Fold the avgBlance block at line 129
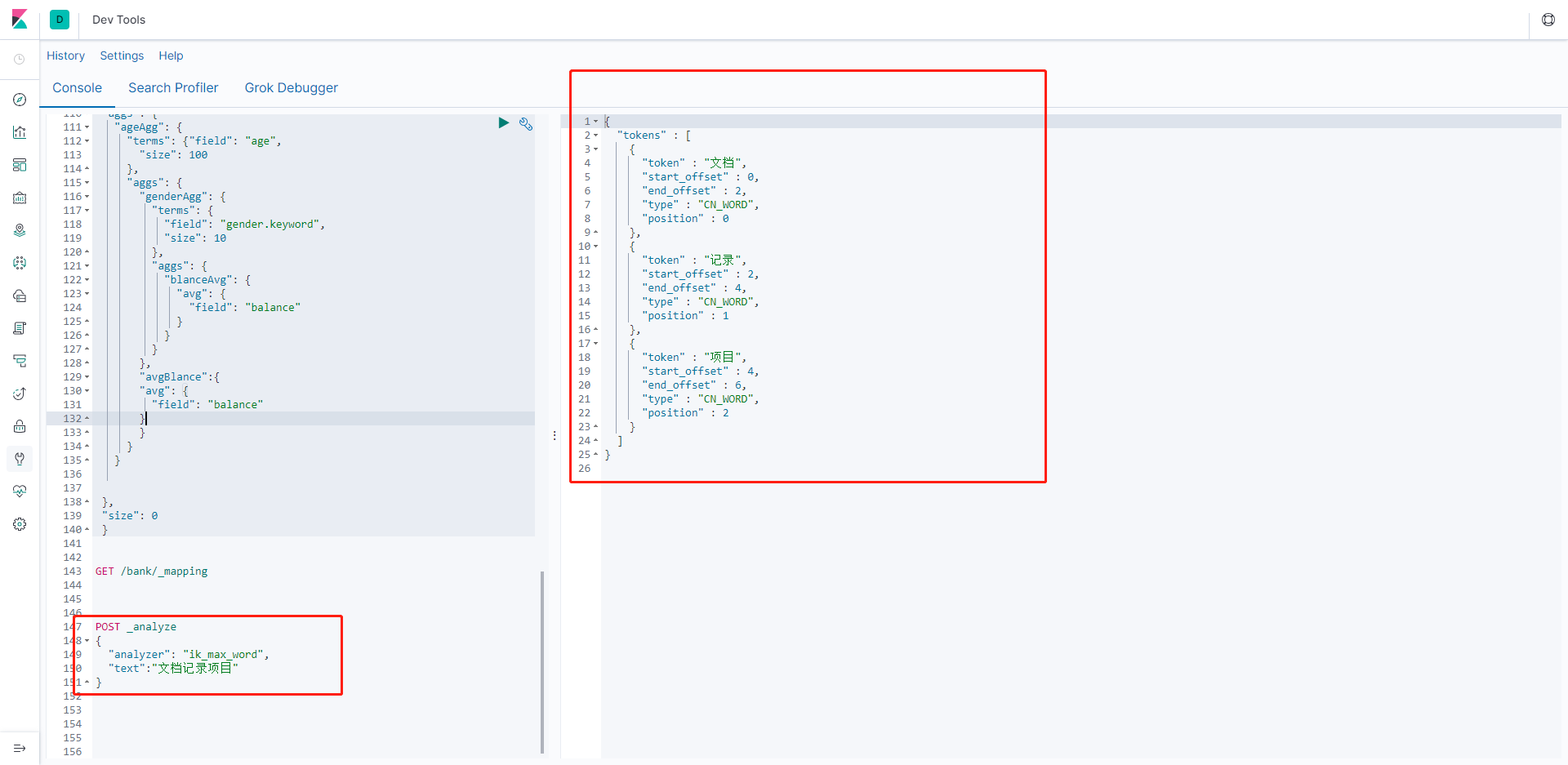This screenshot has width=1568, height=765. tap(87, 377)
